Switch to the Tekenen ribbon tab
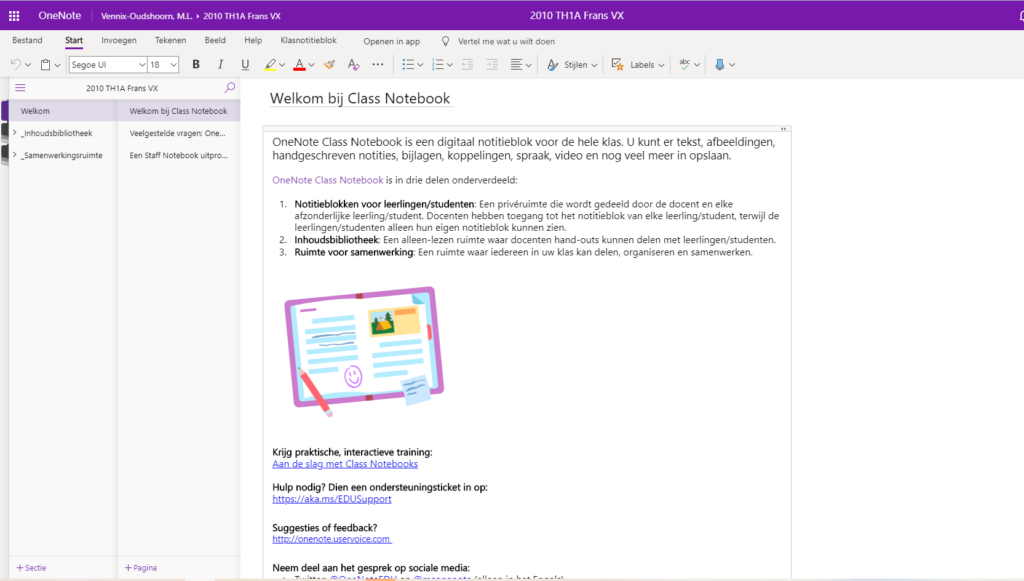The height and width of the screenshot is (581, 1024). coord(170,41)
